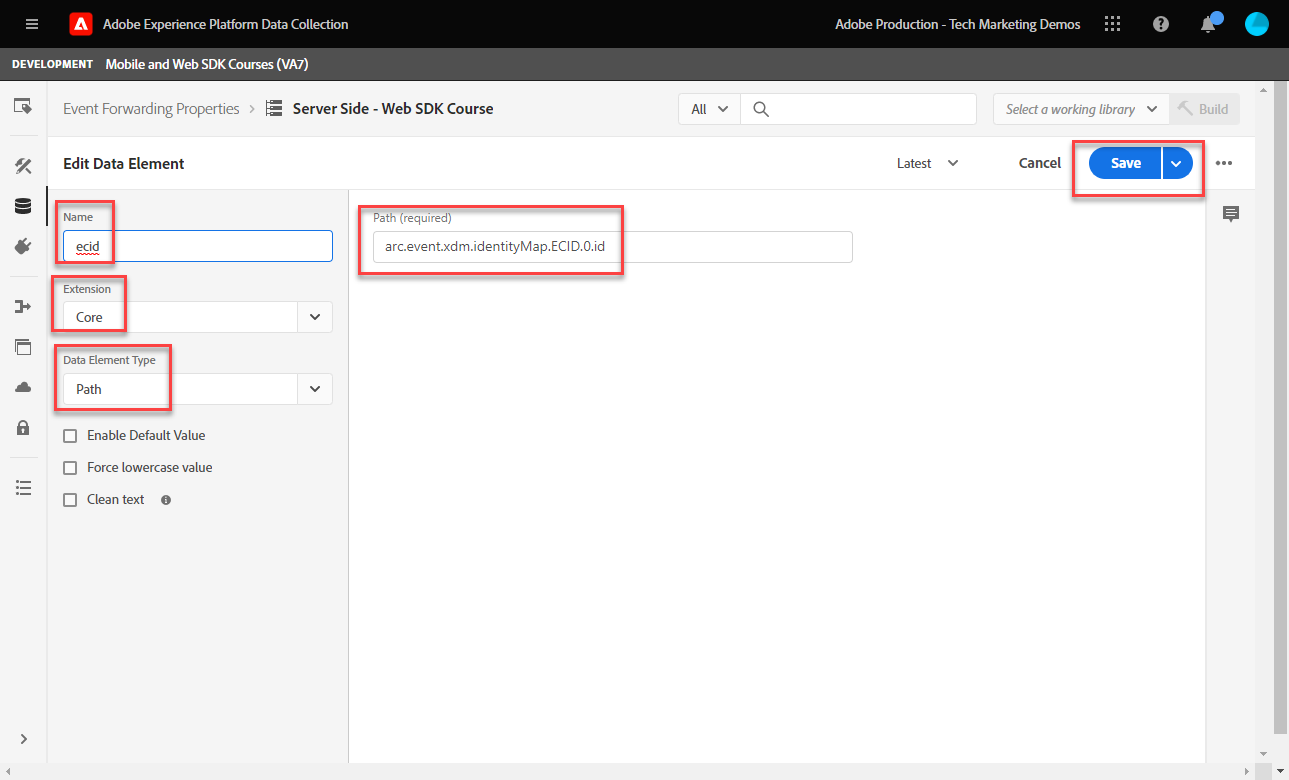This screenshot has width=1289, height=780.
Task: Open Publishing Flow from the sidebar
Action: [23, 306]
